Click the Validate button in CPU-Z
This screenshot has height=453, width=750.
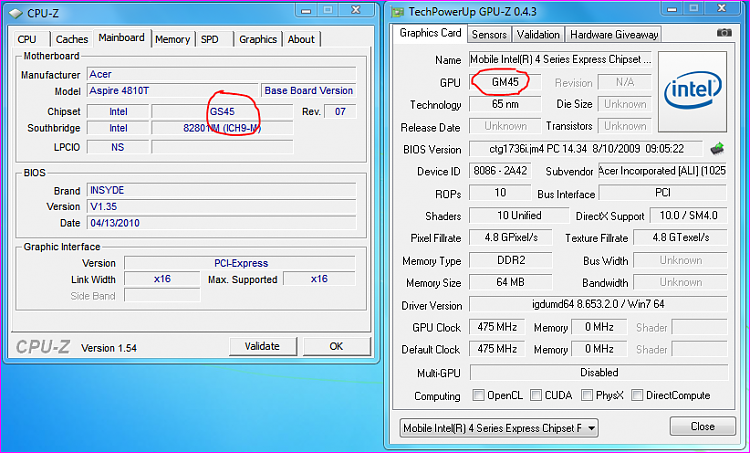click(x=262, y=346)
